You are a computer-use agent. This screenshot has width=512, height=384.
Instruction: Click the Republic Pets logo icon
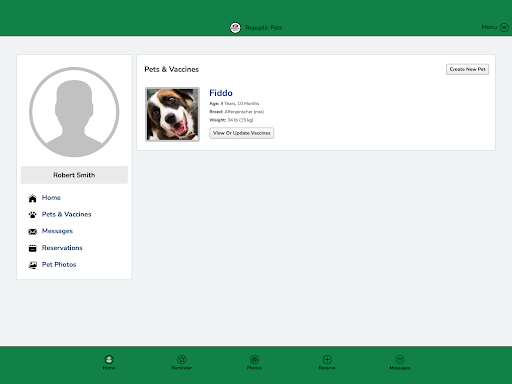point(235,28)
